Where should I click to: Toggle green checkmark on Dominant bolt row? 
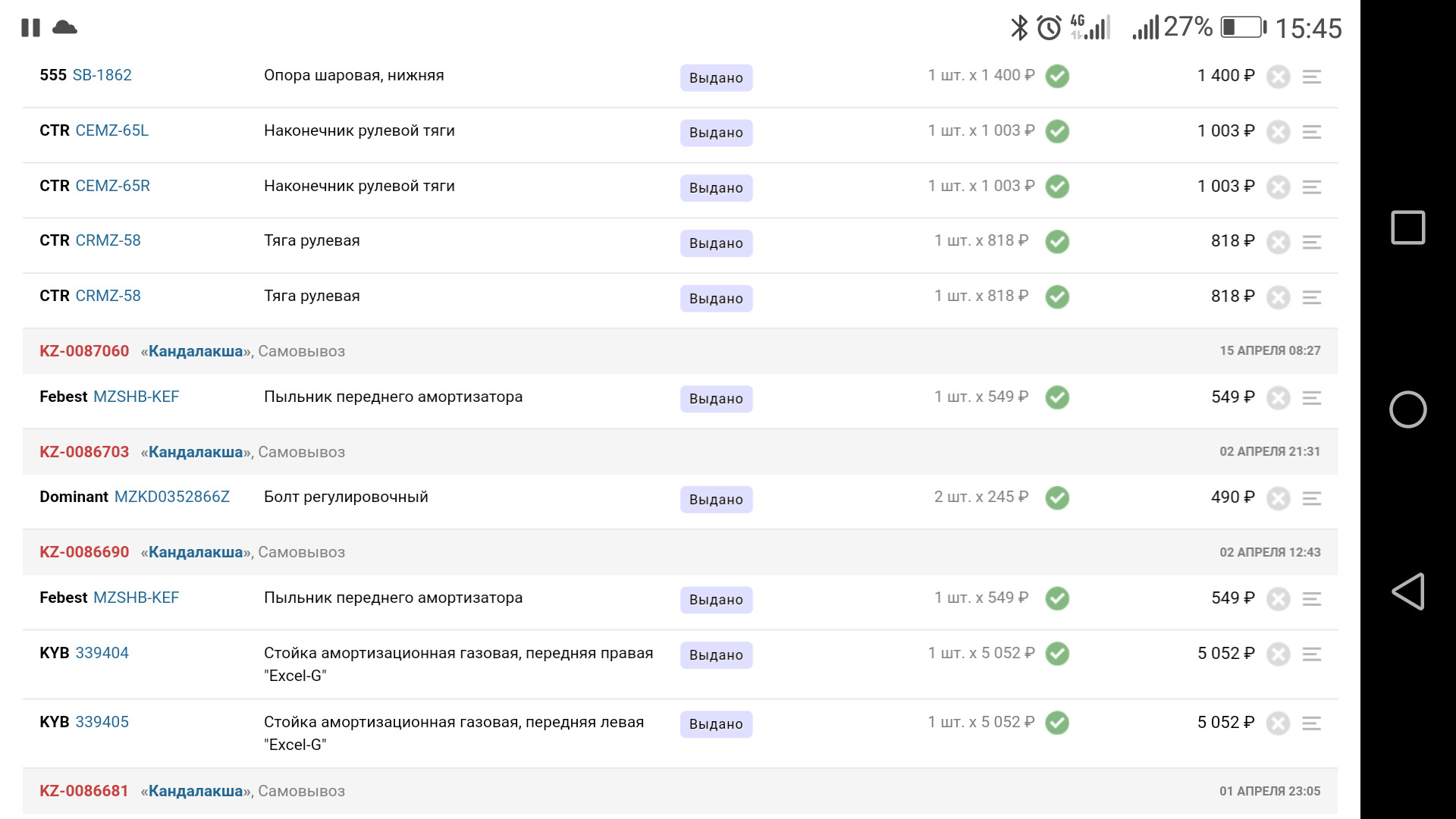[1057, 498]
